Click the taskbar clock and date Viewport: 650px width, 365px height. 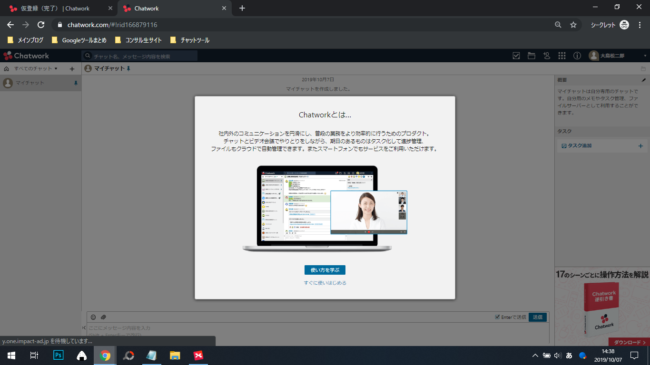(608, 355)
